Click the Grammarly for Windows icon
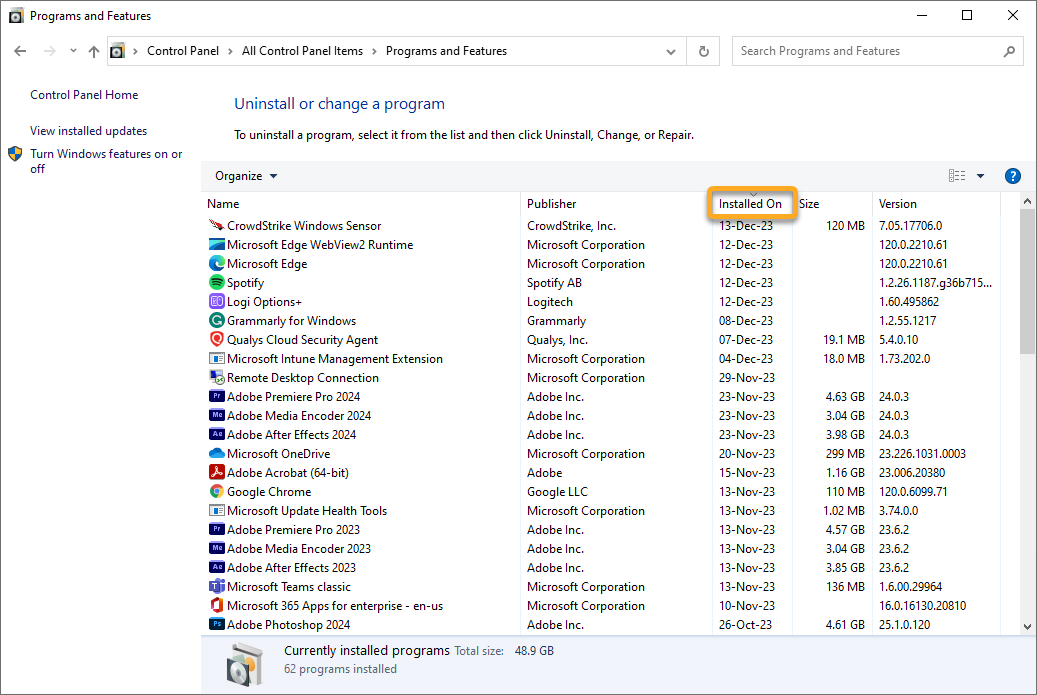1037x695 pixels. coord(217,321)
